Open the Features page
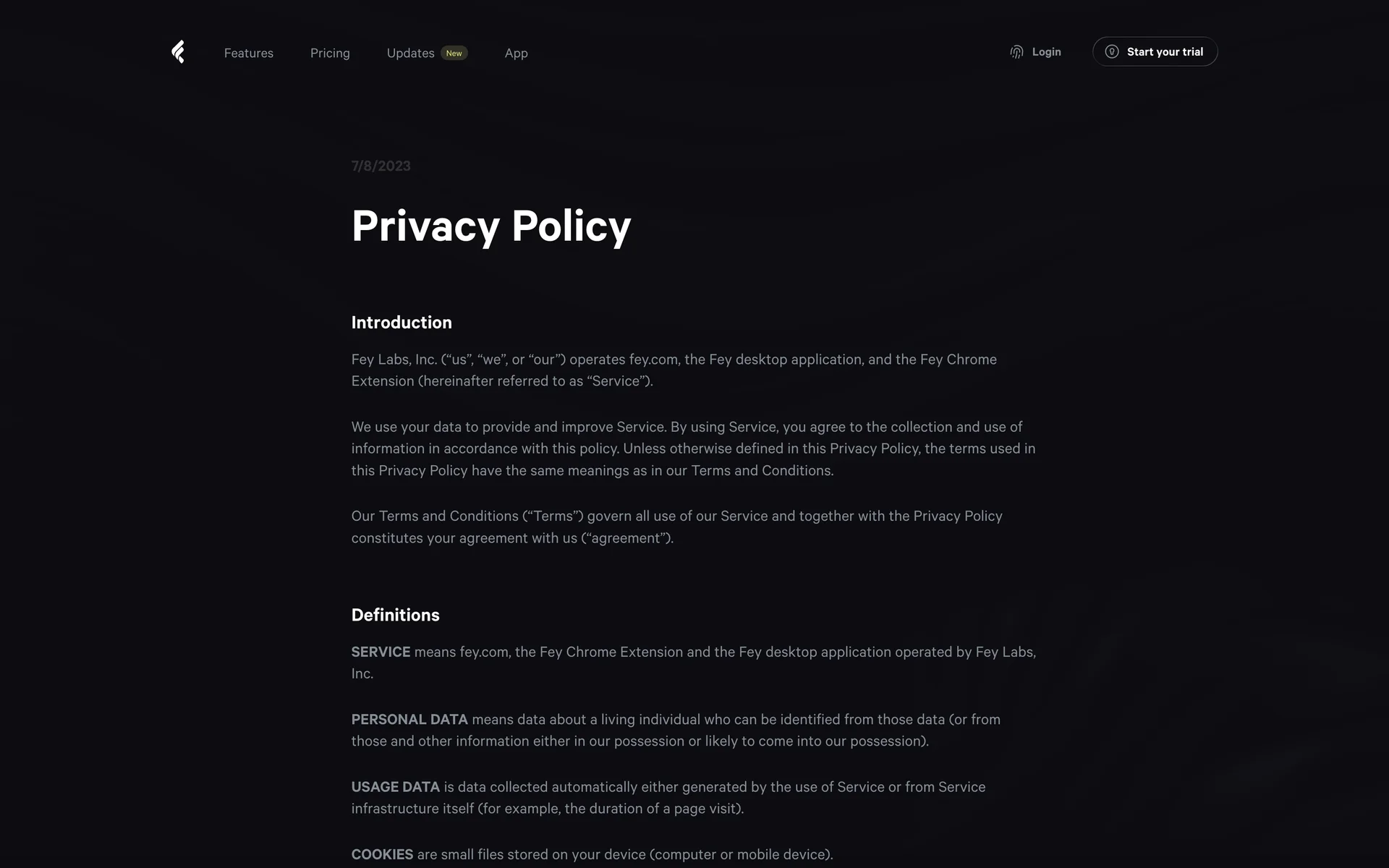Image resolution: width=1389 pixels, height=868 pixels. 248,53
